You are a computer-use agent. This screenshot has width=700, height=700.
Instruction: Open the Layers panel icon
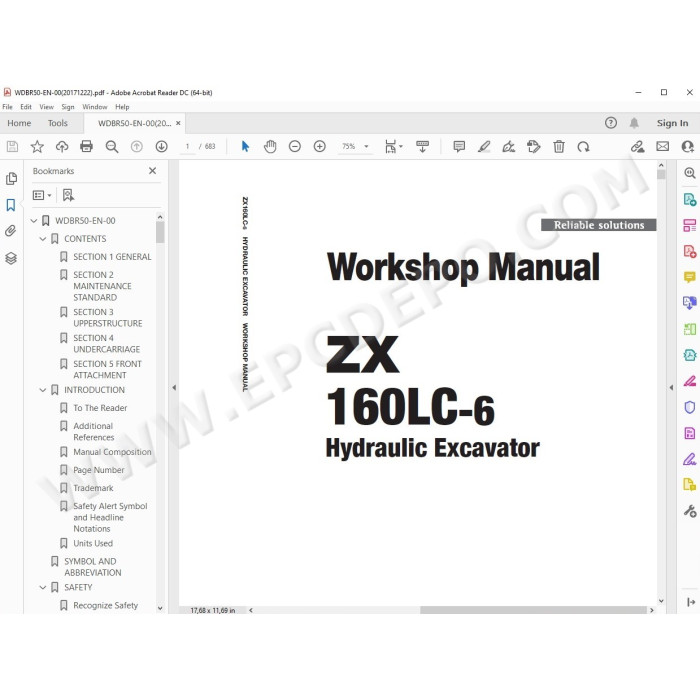click(11, 258)
